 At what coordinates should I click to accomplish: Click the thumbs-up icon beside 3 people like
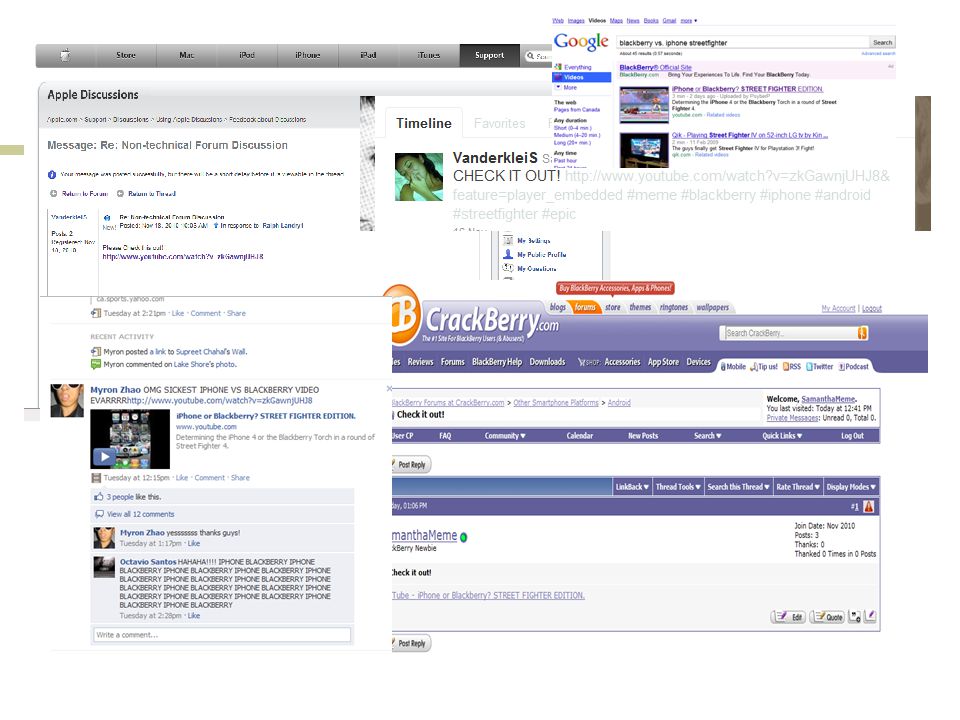[x=99, y=497]
